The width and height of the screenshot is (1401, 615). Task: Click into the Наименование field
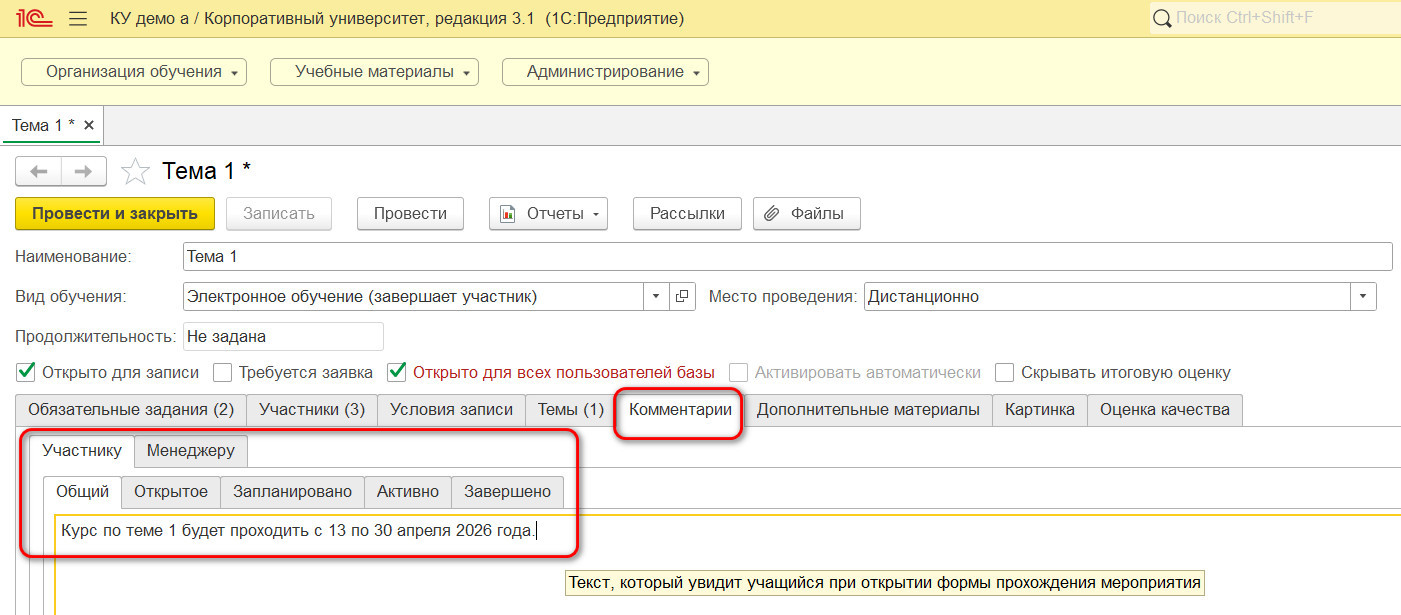coord(788,256)
